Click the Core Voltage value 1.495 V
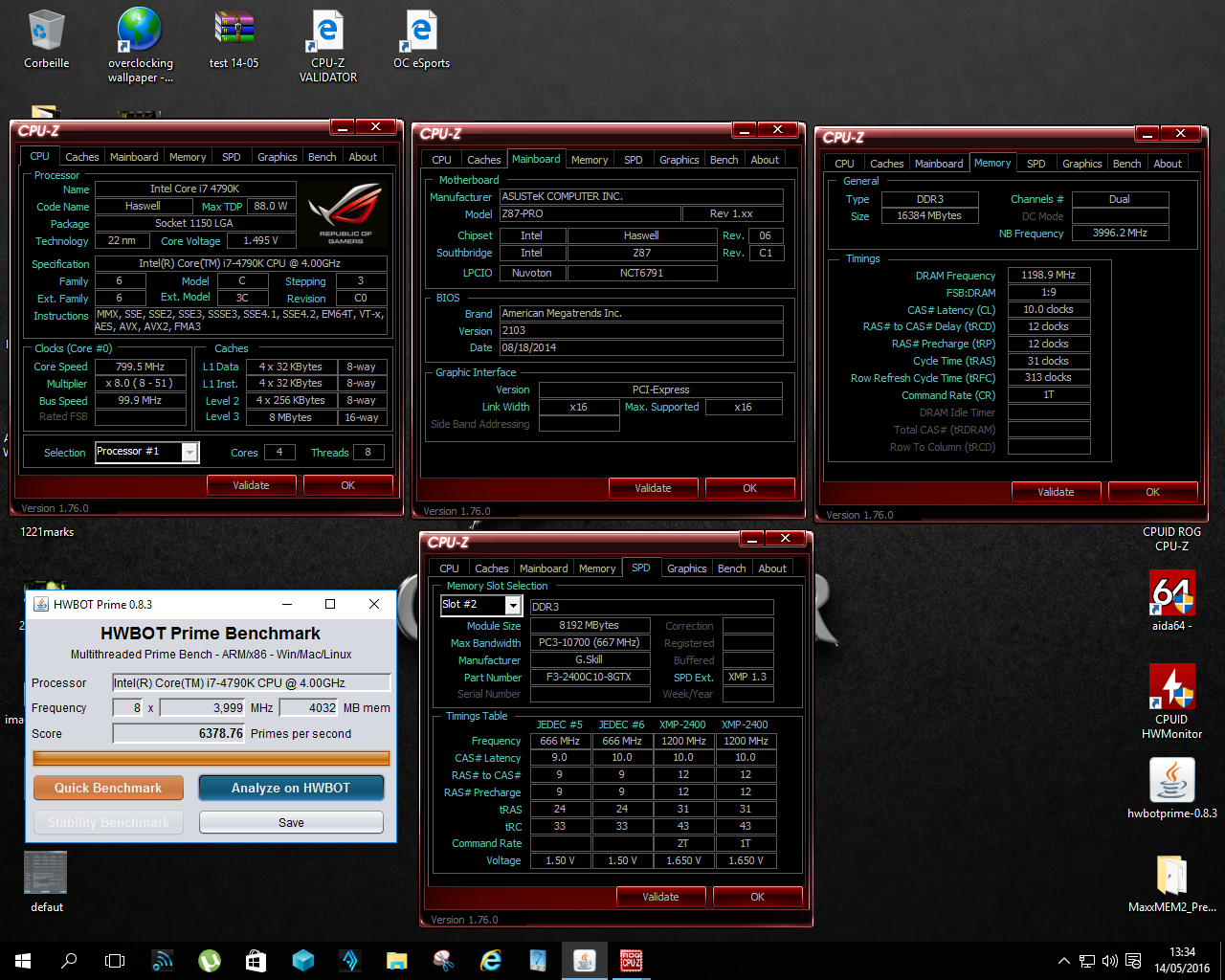This screenshot has width=1225, height=980. pyautogui.click(x=260, y=241)
